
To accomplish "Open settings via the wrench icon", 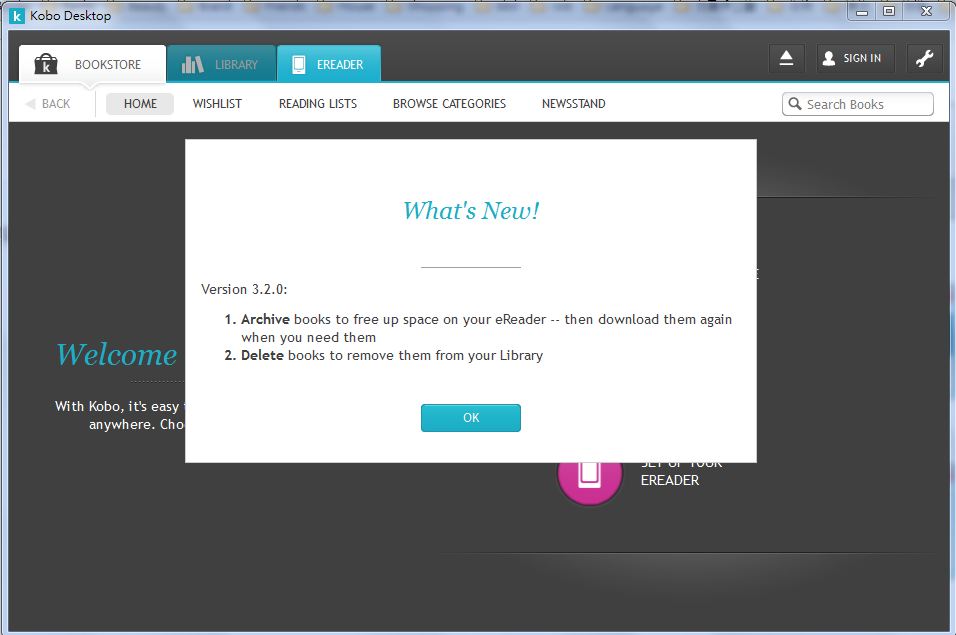I will [x=924, y=58].
